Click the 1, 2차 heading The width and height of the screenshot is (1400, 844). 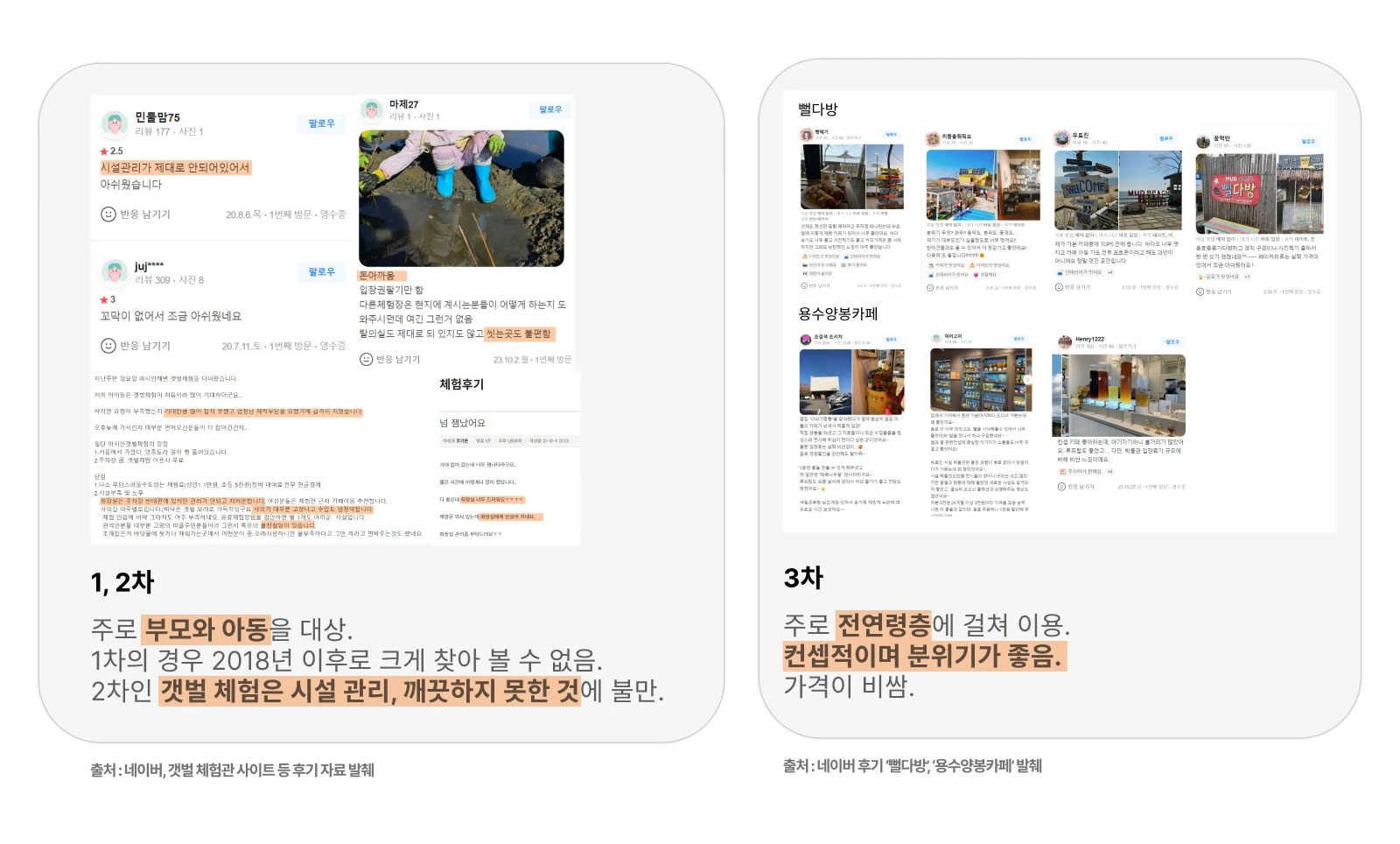[122, 582]
